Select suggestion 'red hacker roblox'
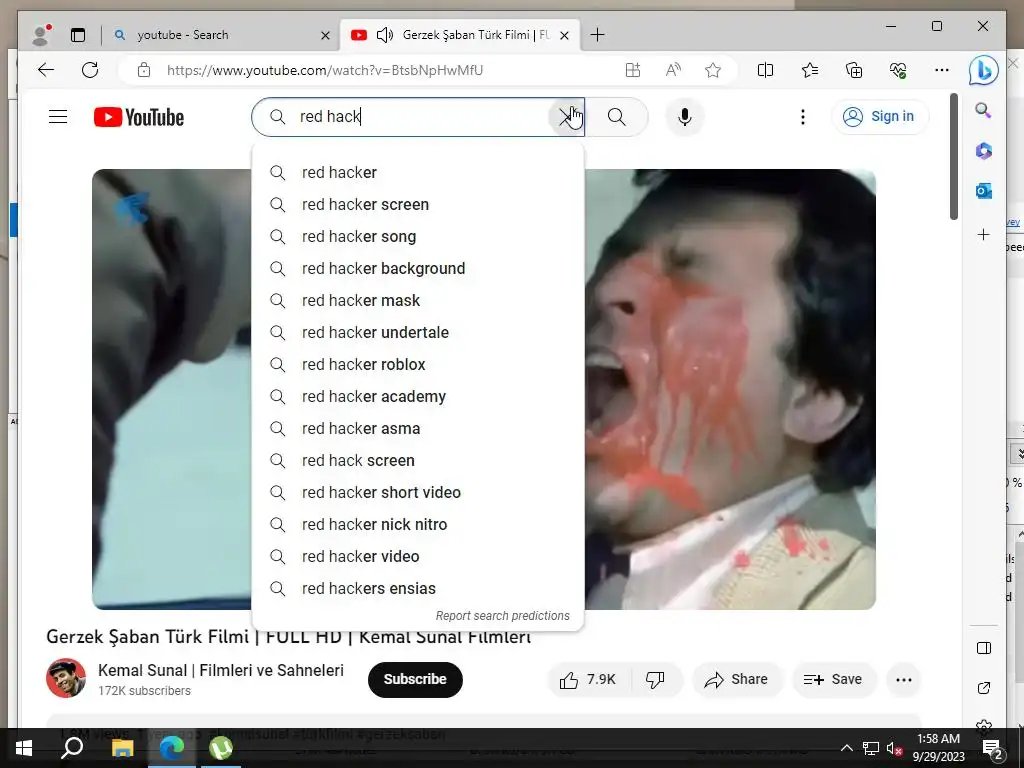Image resolution: width=1024 pixels, height=768 pixels. [x=418, y=364]
